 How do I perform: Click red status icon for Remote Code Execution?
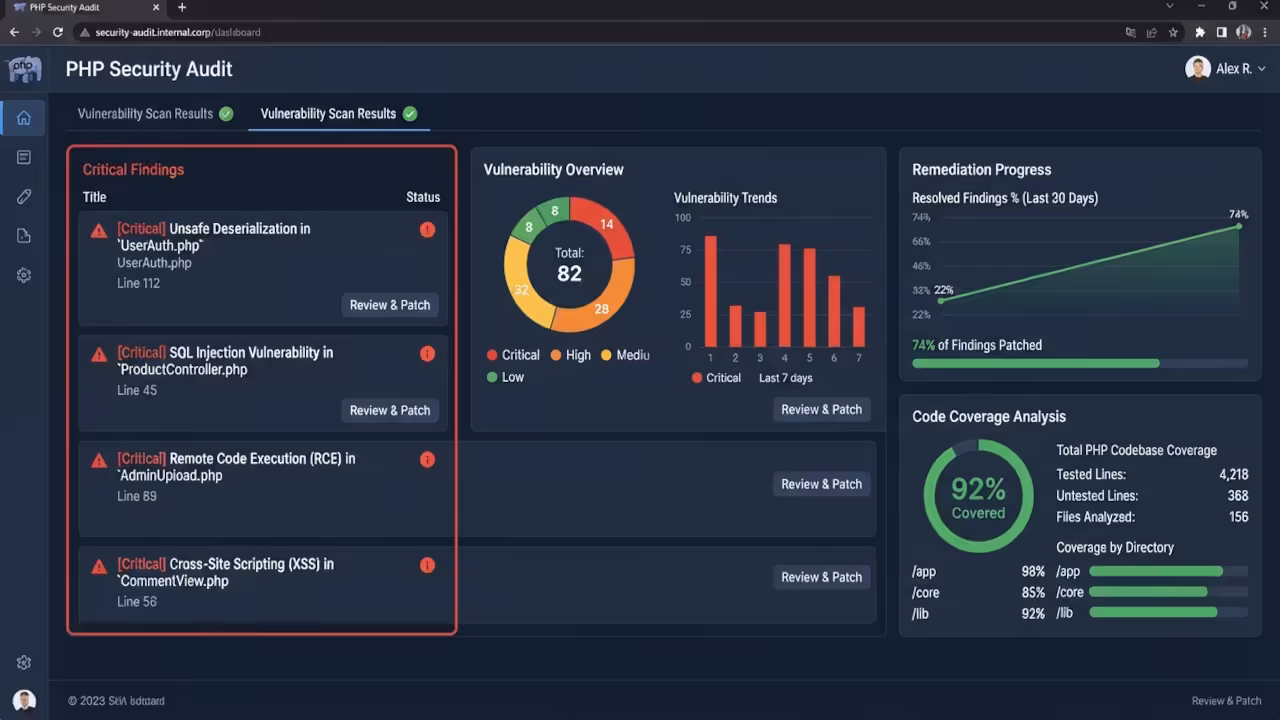[427, 460]
